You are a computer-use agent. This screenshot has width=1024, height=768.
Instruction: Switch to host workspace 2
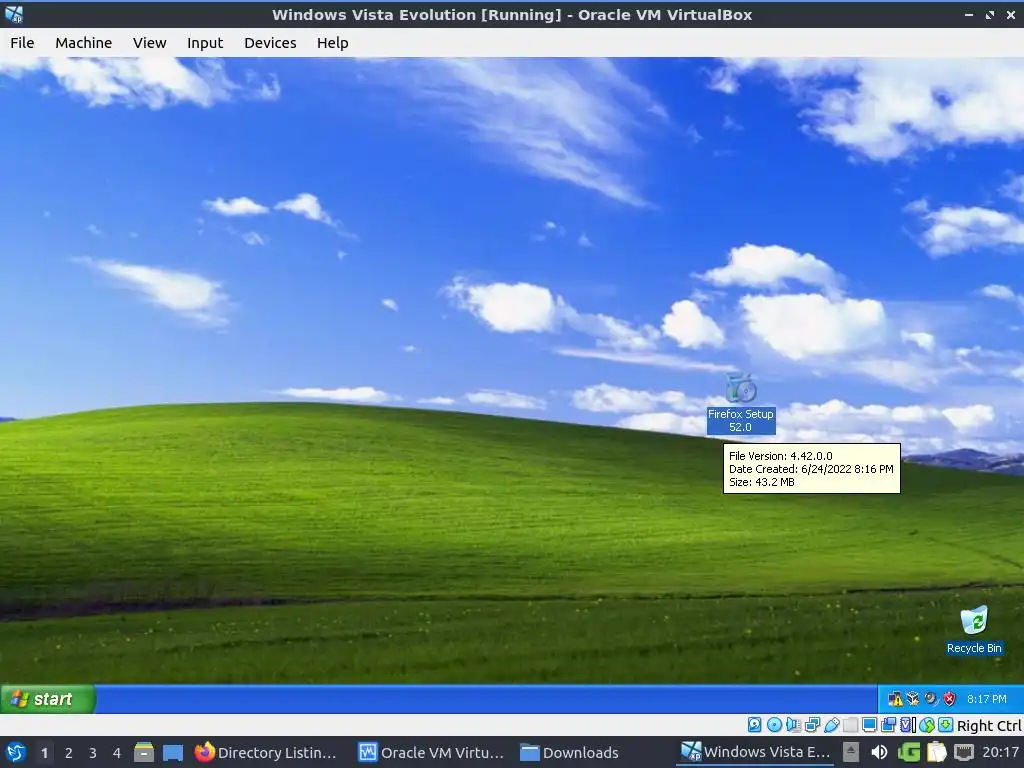(x=69, y=753)
